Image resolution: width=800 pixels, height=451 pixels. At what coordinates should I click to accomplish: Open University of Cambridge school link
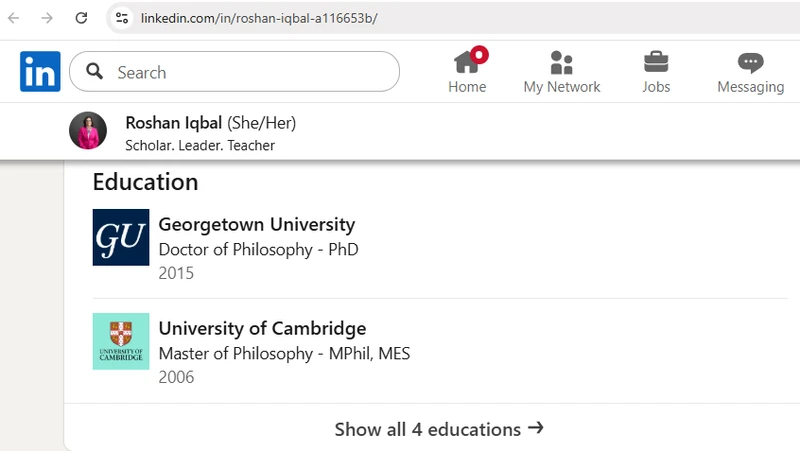point(262,329)
